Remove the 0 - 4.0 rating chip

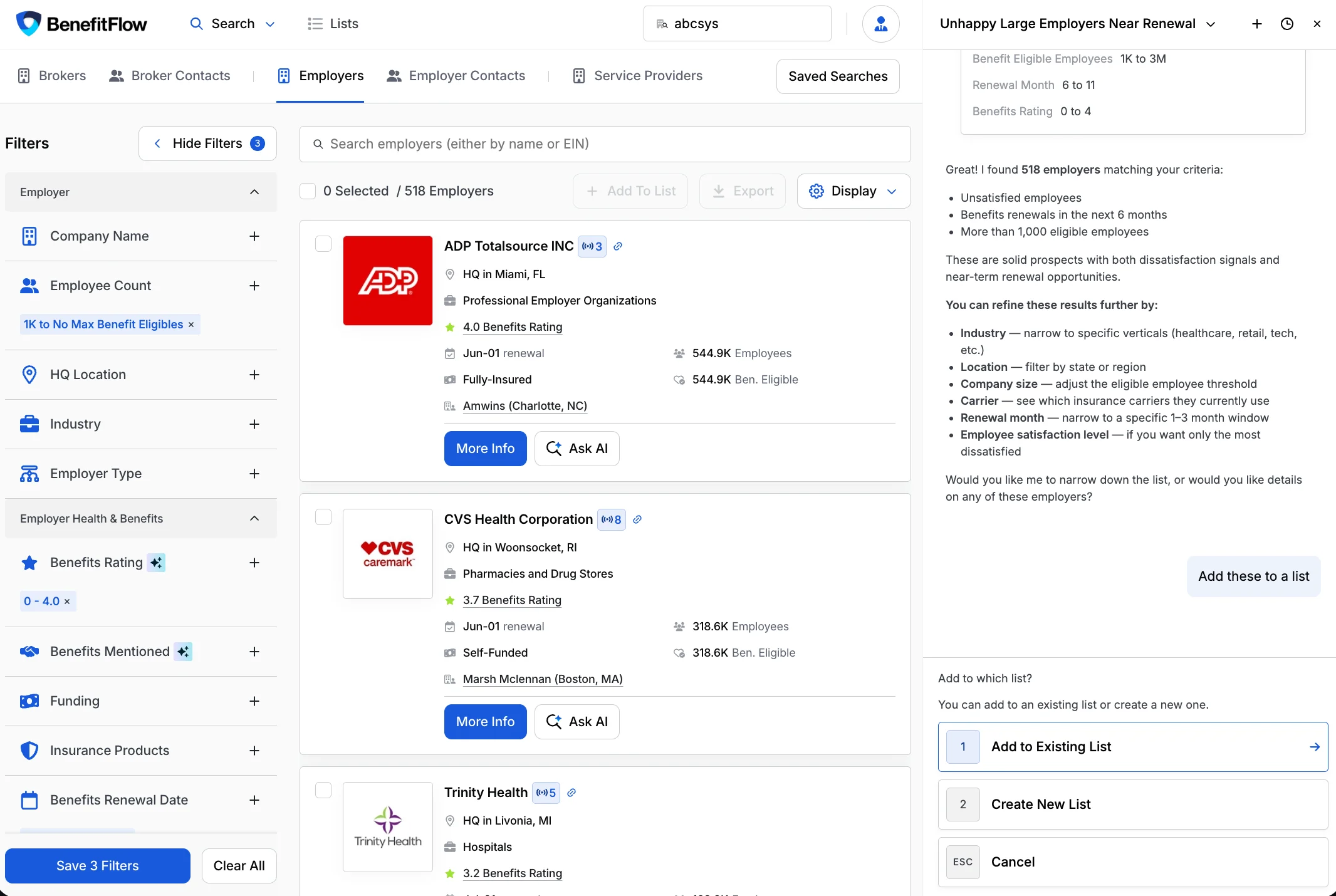(67, 602)
